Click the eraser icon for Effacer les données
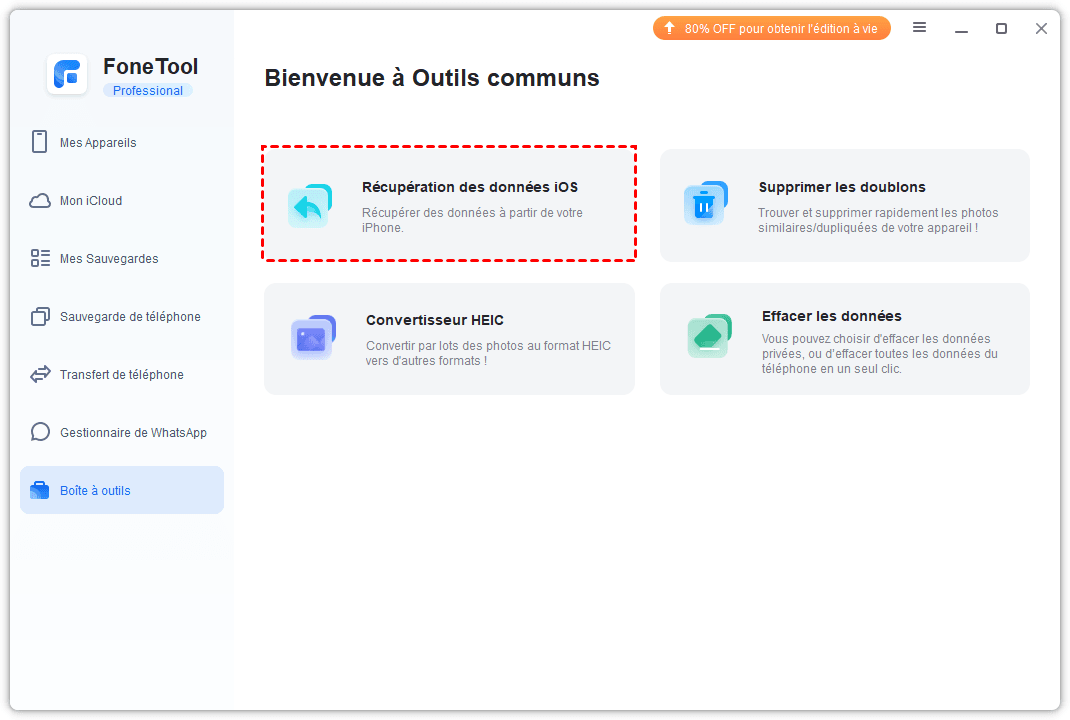The height and width of the screenshot is (720, 1070). (709, 335)
